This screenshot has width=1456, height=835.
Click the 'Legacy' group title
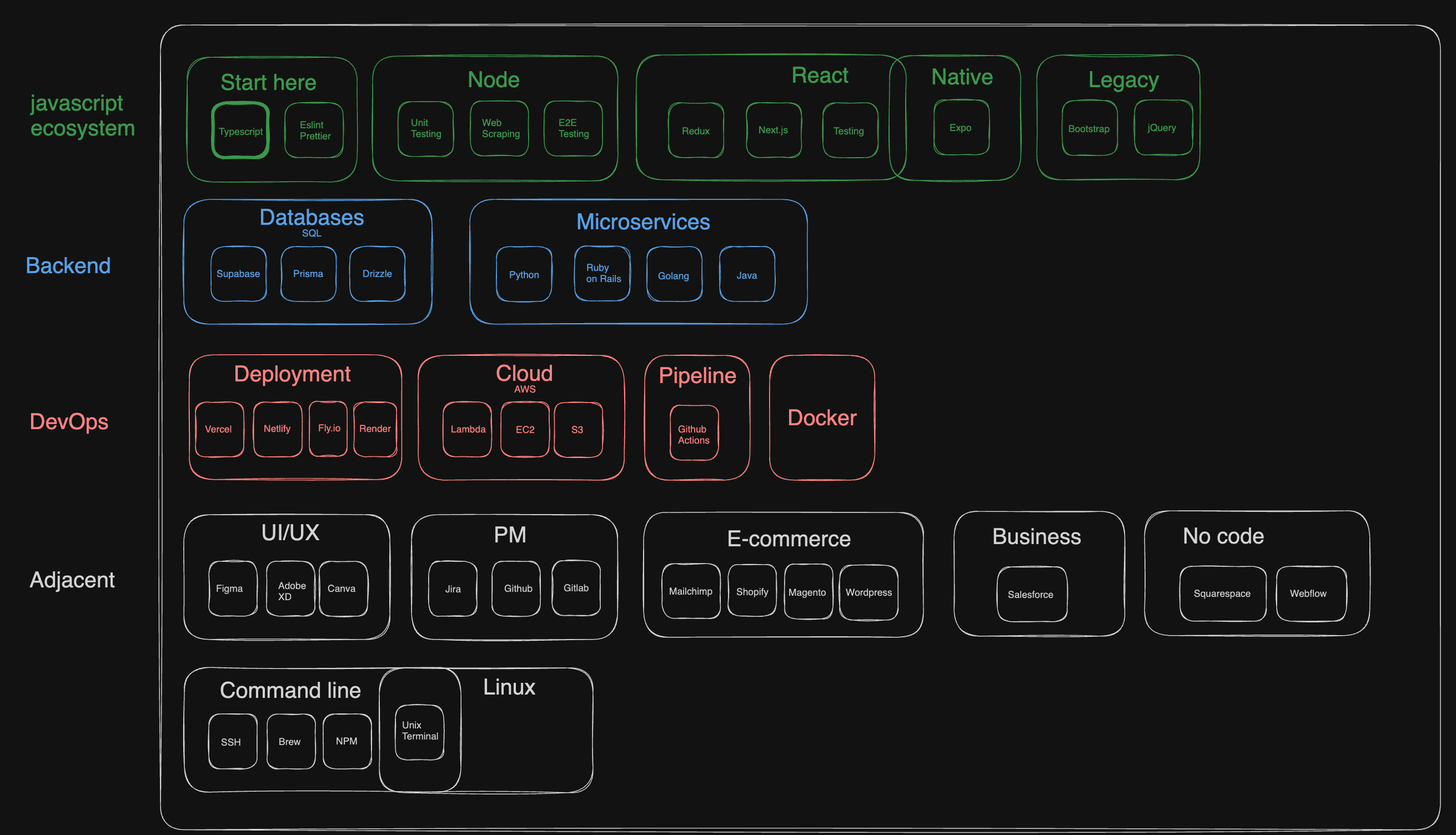click(x=1123, y=81)
